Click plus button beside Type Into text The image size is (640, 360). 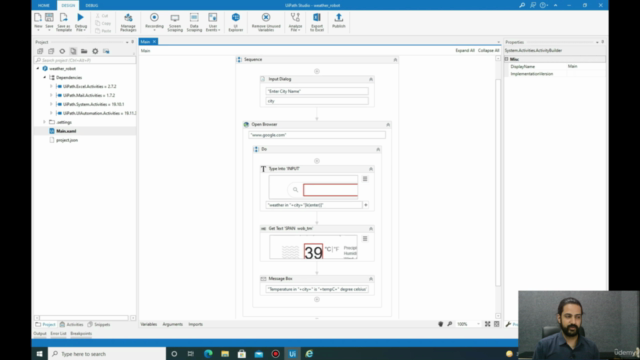tap(366, 205)
